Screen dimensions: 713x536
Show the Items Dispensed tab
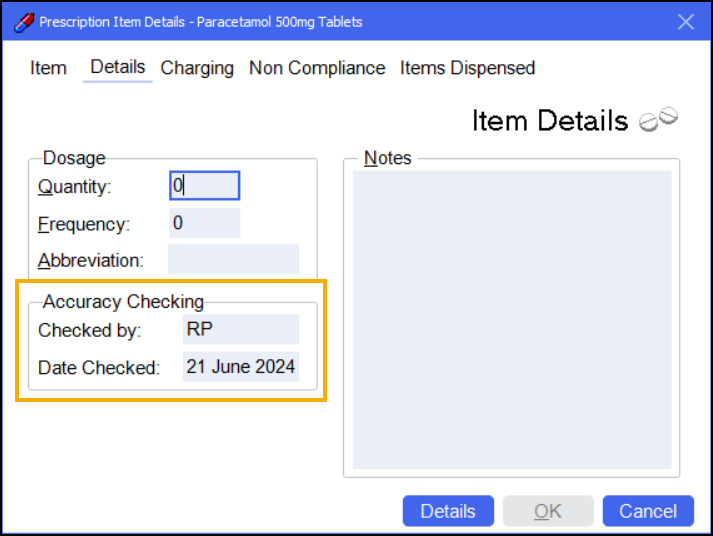467,68
